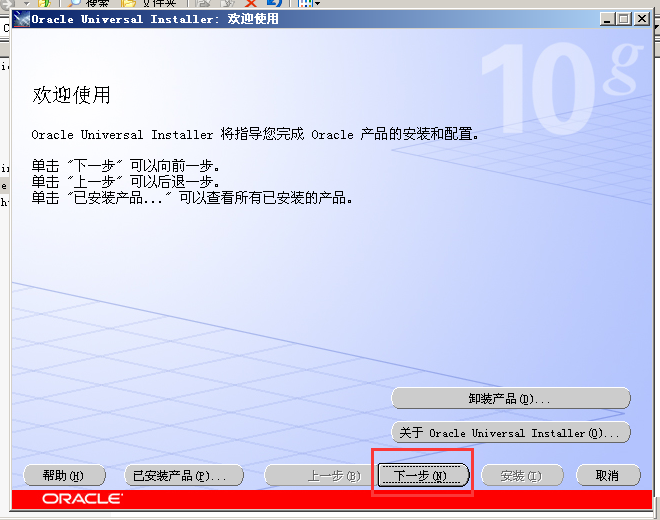
Task: Minimize the Oracle Universal Installer window
Action: point(607,19)
